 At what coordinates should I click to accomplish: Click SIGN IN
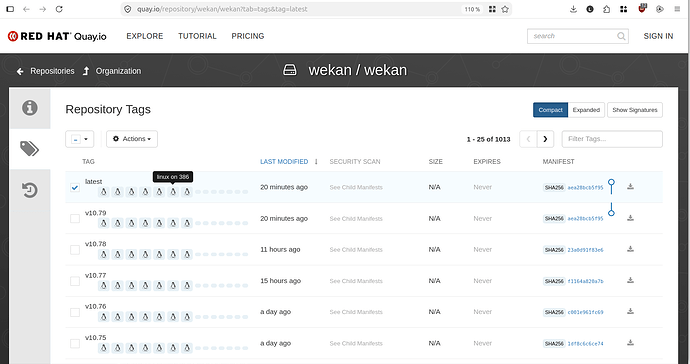click(x=658, y=36)
